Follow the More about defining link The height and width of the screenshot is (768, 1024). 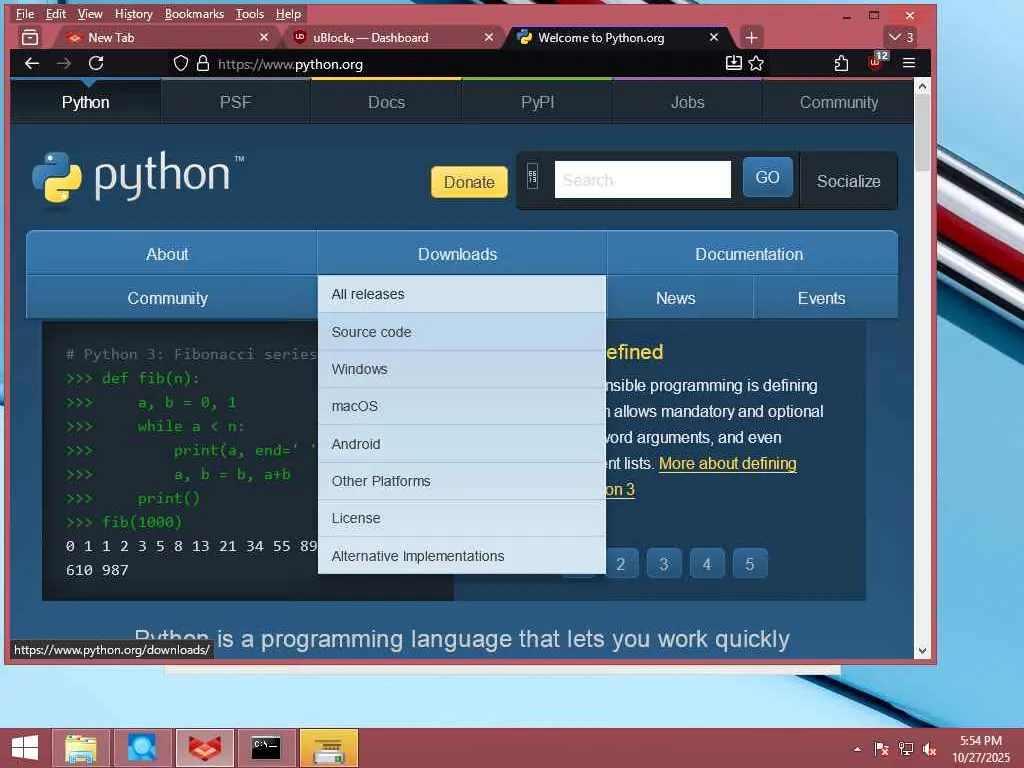coord(728,463)
